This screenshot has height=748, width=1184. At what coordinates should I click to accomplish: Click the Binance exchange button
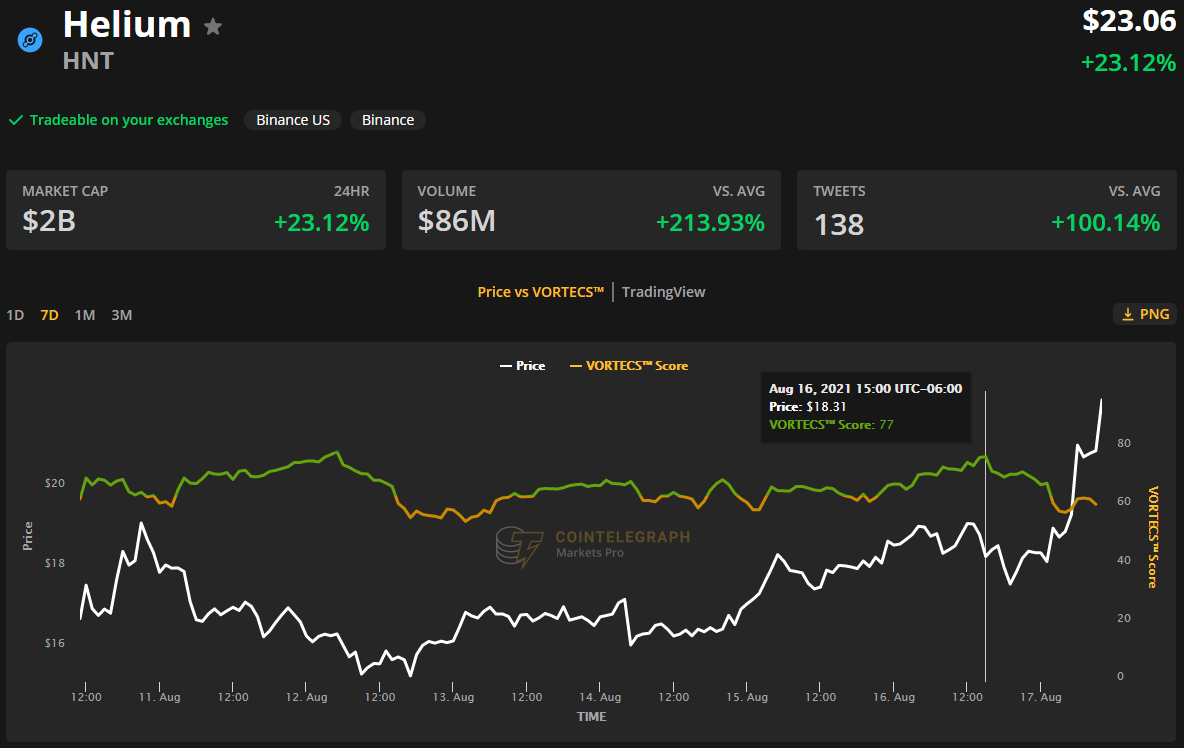pos(388,120)
